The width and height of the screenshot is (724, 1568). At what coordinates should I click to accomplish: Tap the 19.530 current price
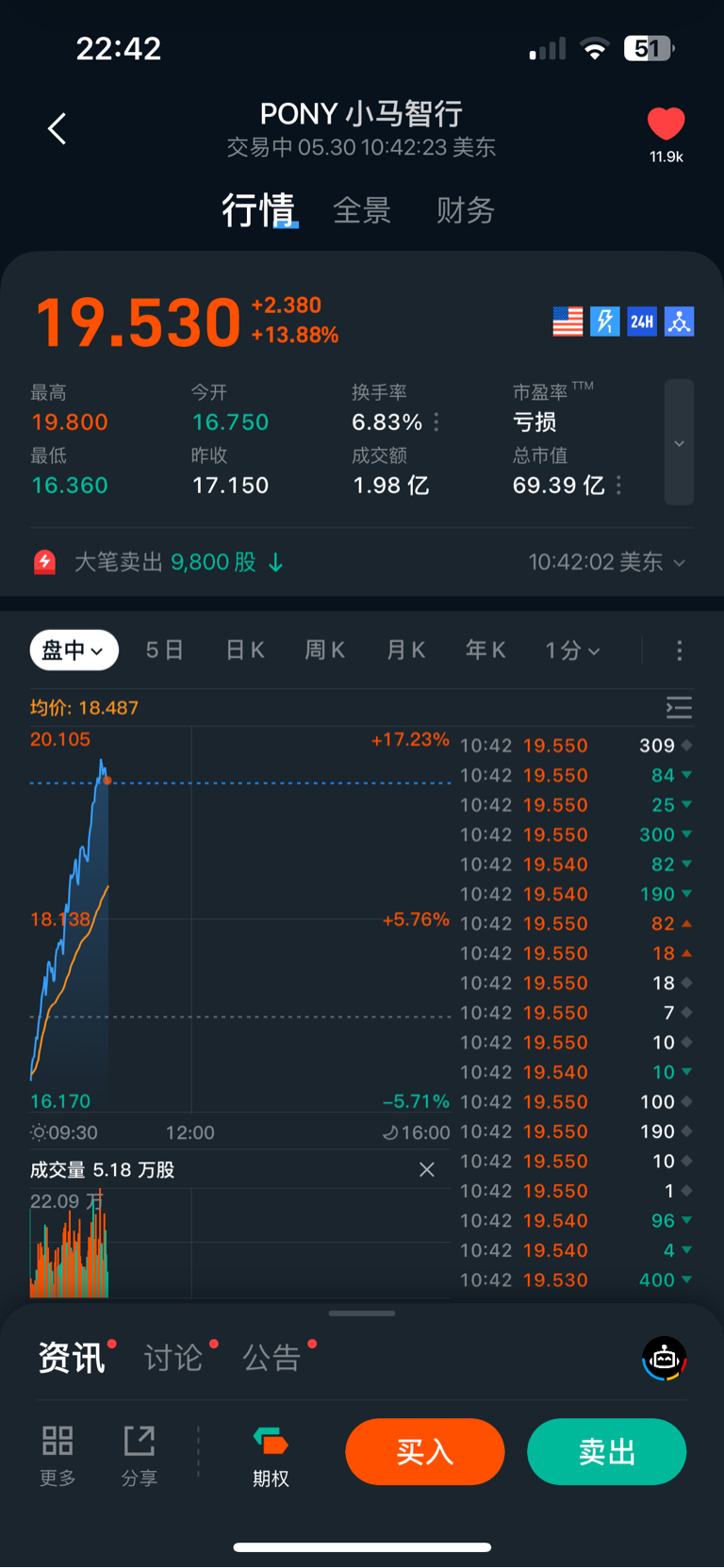point(139,322)
